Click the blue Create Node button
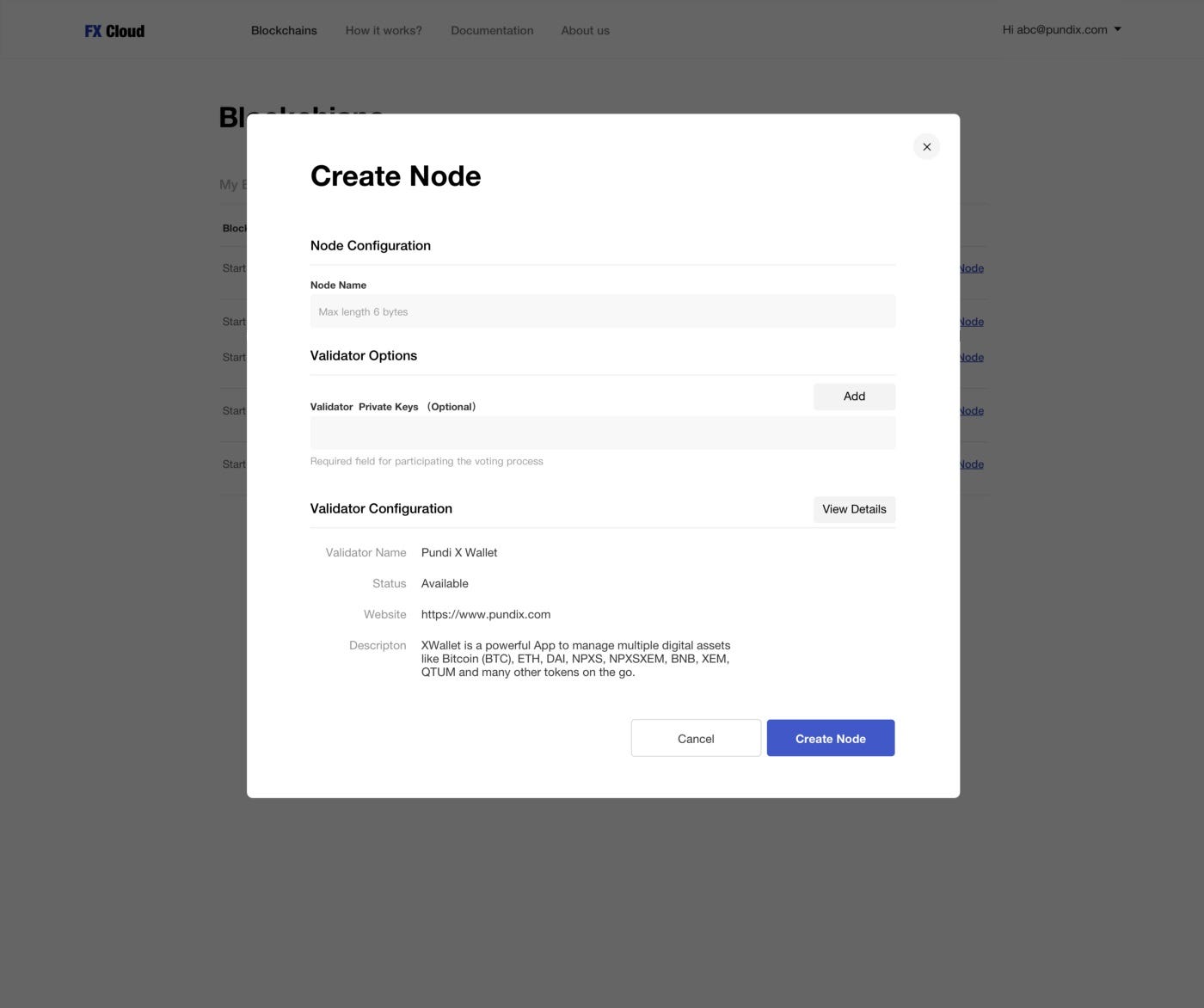This screenshot has width=1204, height=1008. pyautogui.click(x=831, y=738)
